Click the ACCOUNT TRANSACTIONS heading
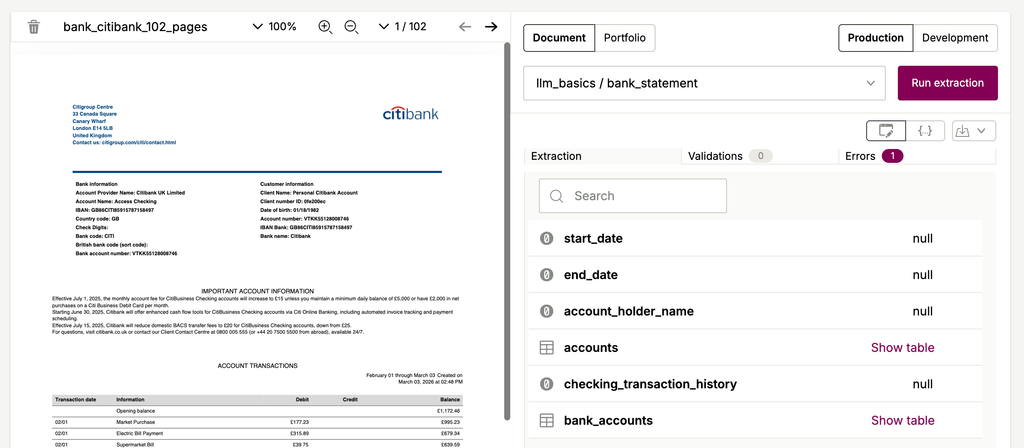The height and width of the screenshot is (448, 1024). tap(257, 366)
